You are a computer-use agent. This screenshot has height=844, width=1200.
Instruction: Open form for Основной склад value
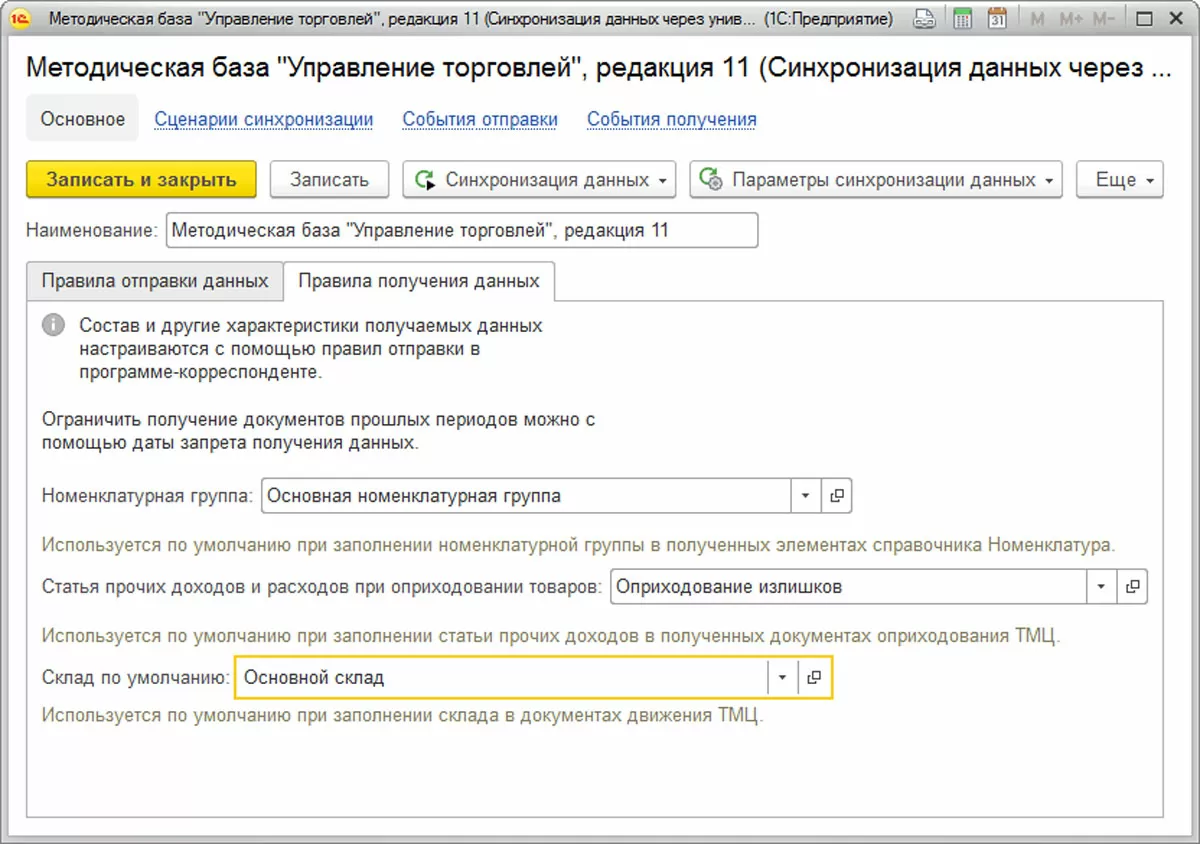814,677
